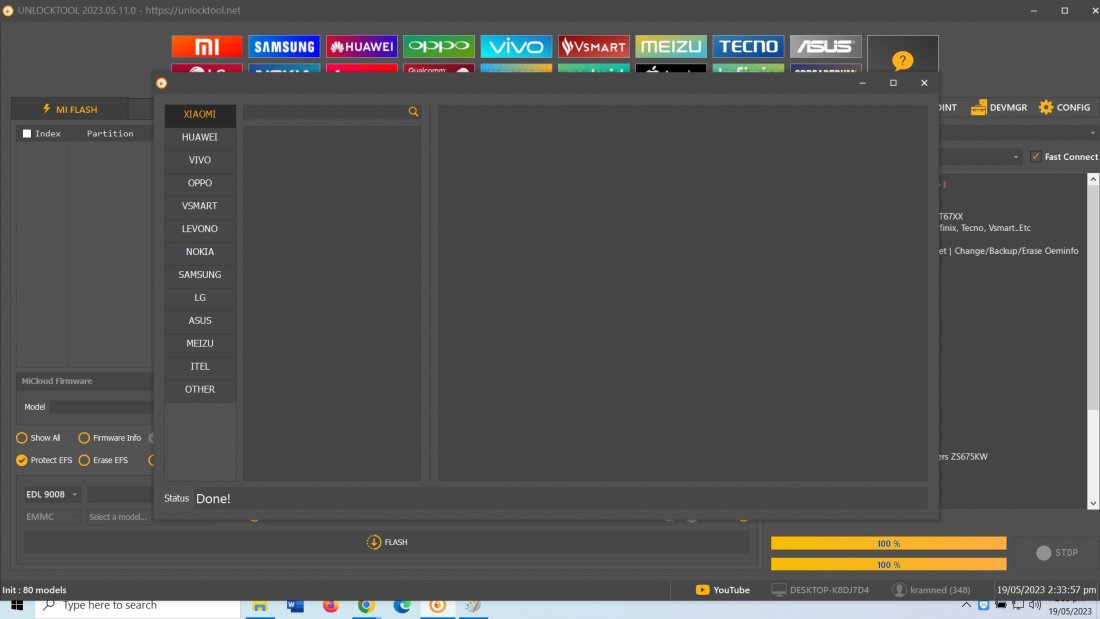Select NOKIA in the brand list
The image size is (1100, 619).
(x=200, y=251)
